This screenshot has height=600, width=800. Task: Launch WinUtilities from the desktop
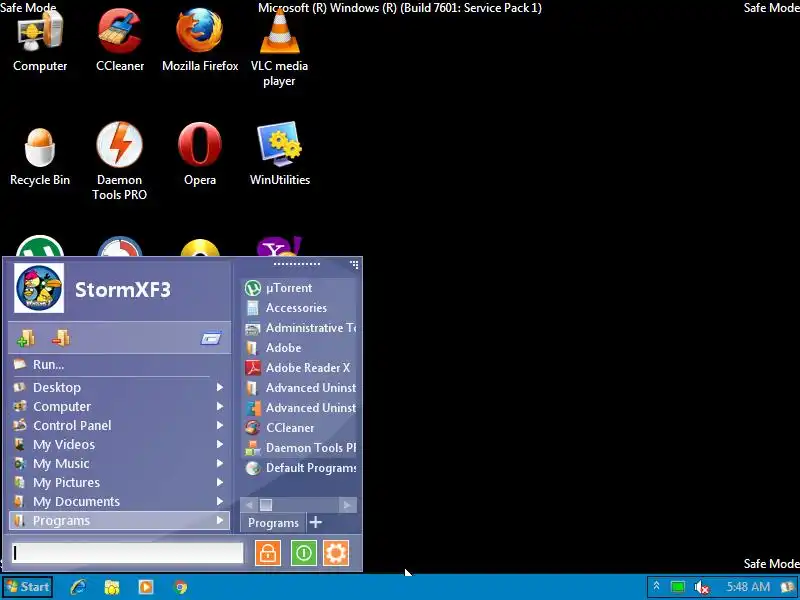(280, 155)
